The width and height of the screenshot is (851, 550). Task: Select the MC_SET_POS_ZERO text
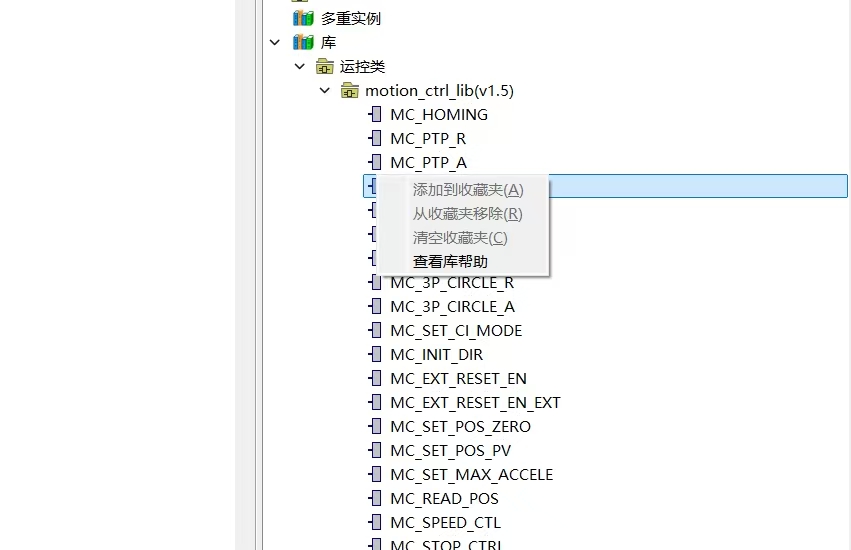[x=460, y=427]
